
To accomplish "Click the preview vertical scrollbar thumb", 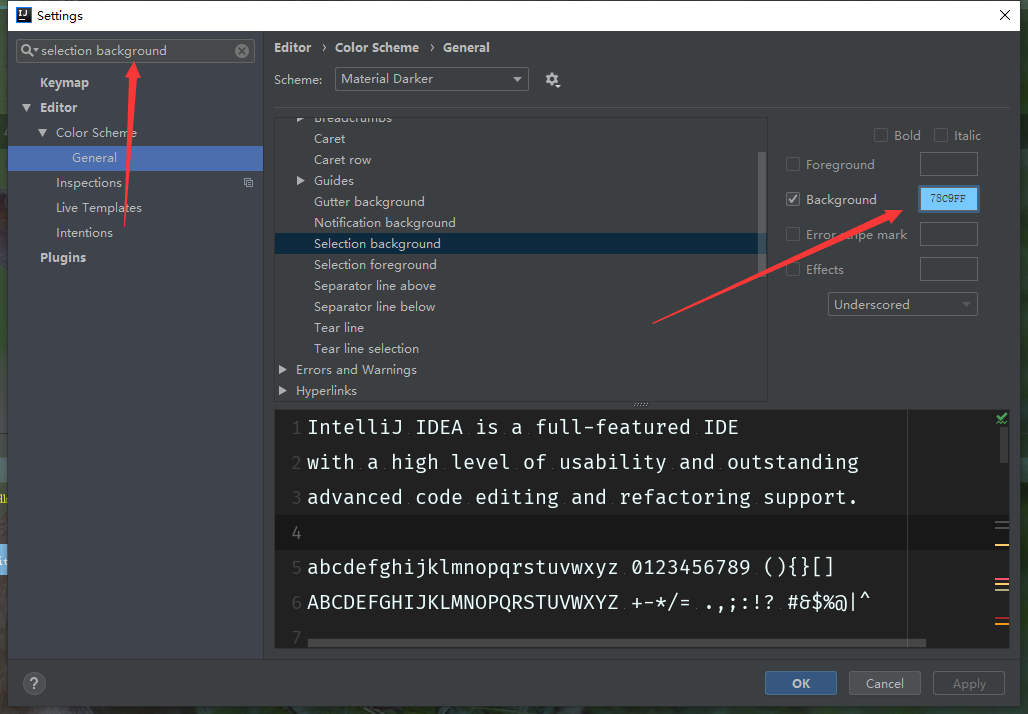I will (1004, 444).
